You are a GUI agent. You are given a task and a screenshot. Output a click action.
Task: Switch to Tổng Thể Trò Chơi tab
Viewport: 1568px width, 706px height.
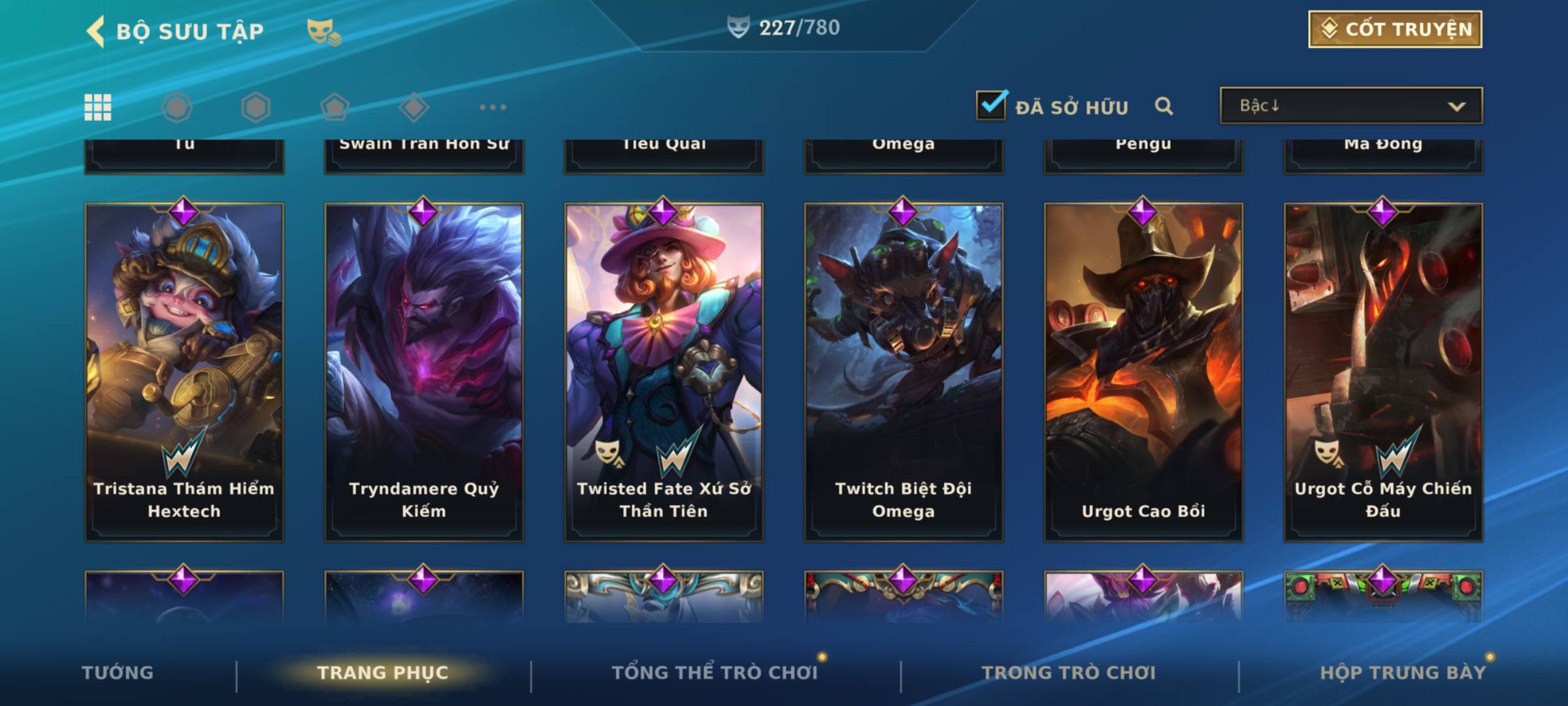[715, 673]
